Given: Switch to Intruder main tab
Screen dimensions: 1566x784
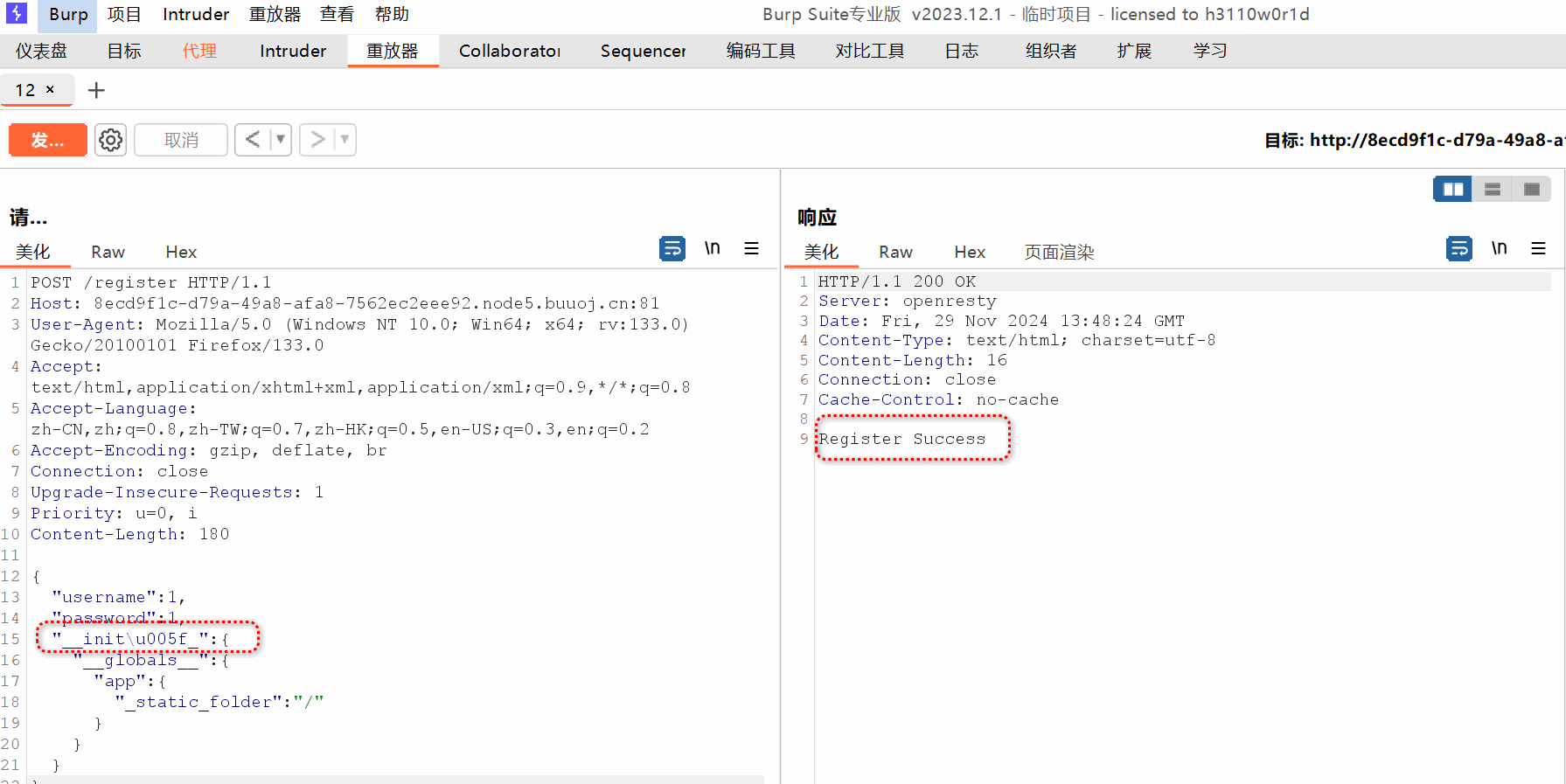Looking at the screenshot, I should [x=293, y=51].
